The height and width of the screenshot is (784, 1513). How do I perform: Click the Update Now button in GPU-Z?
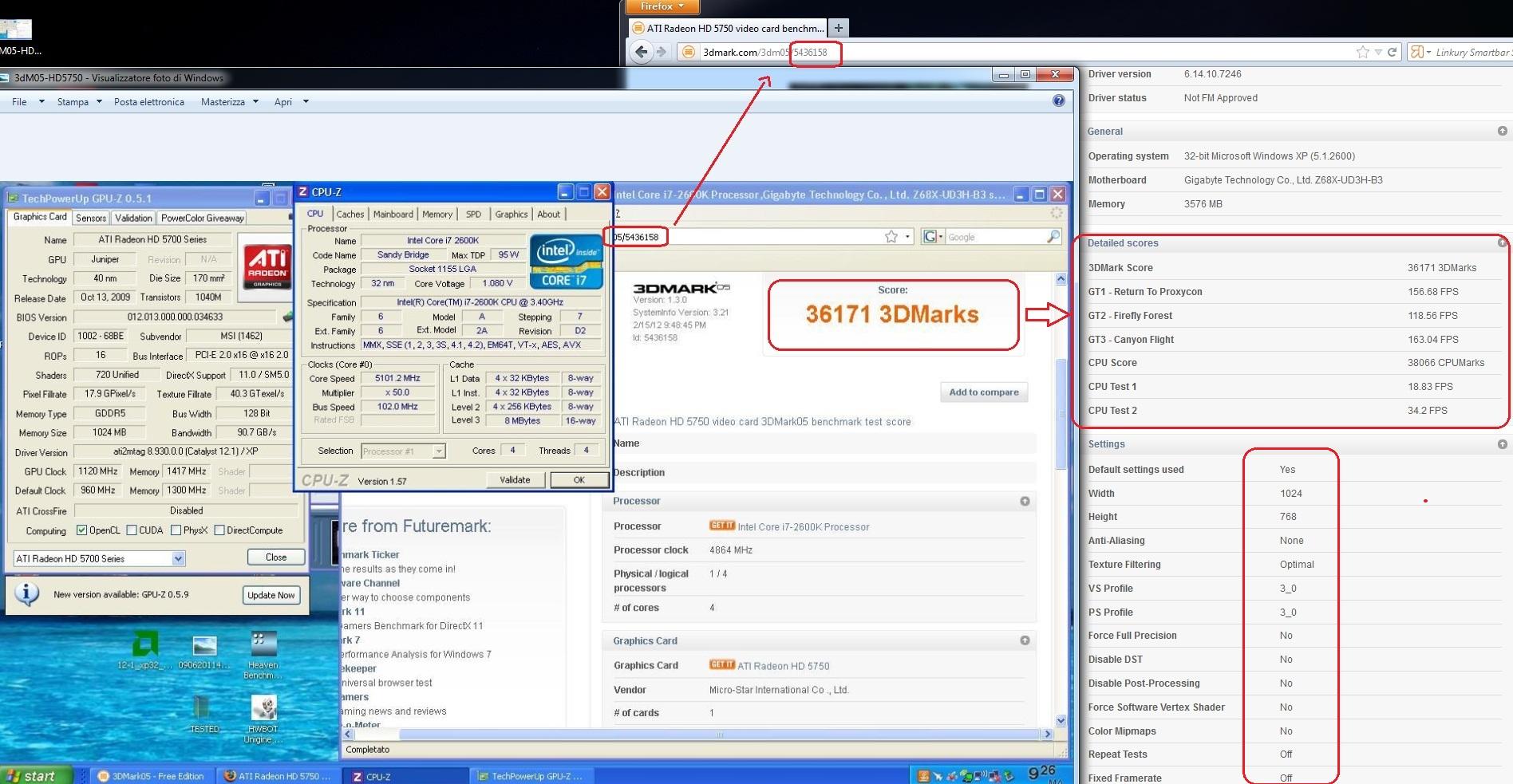coord(271,595)
